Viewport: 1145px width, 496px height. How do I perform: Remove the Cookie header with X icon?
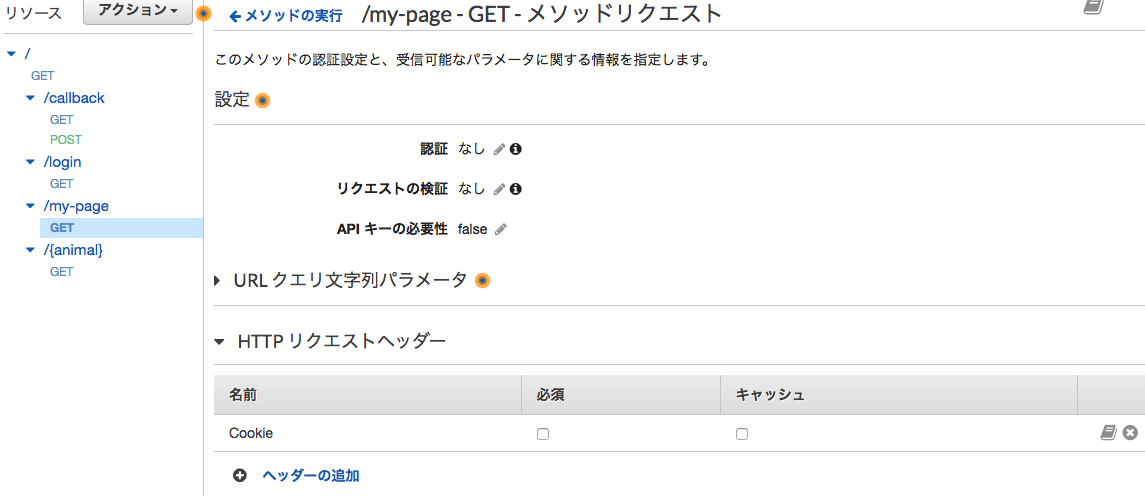(1130, 433)
